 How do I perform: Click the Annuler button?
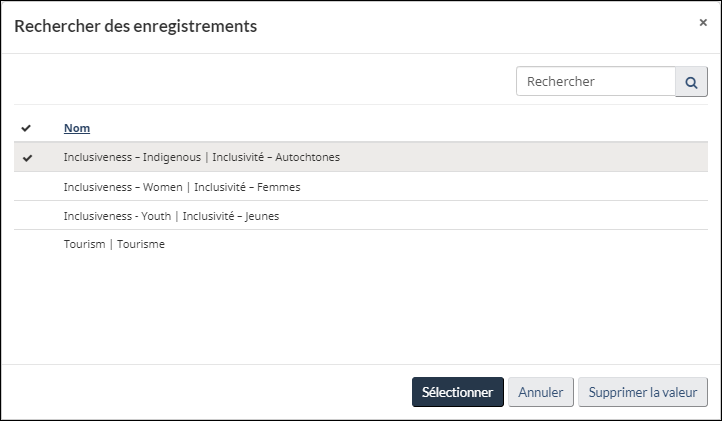click(540, 393)
